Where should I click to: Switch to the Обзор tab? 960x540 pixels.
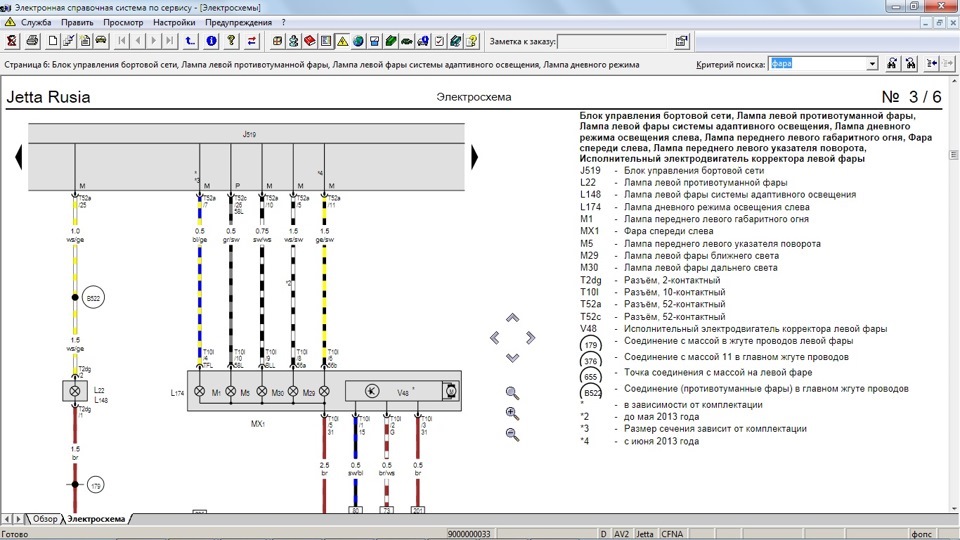point(45,519)
